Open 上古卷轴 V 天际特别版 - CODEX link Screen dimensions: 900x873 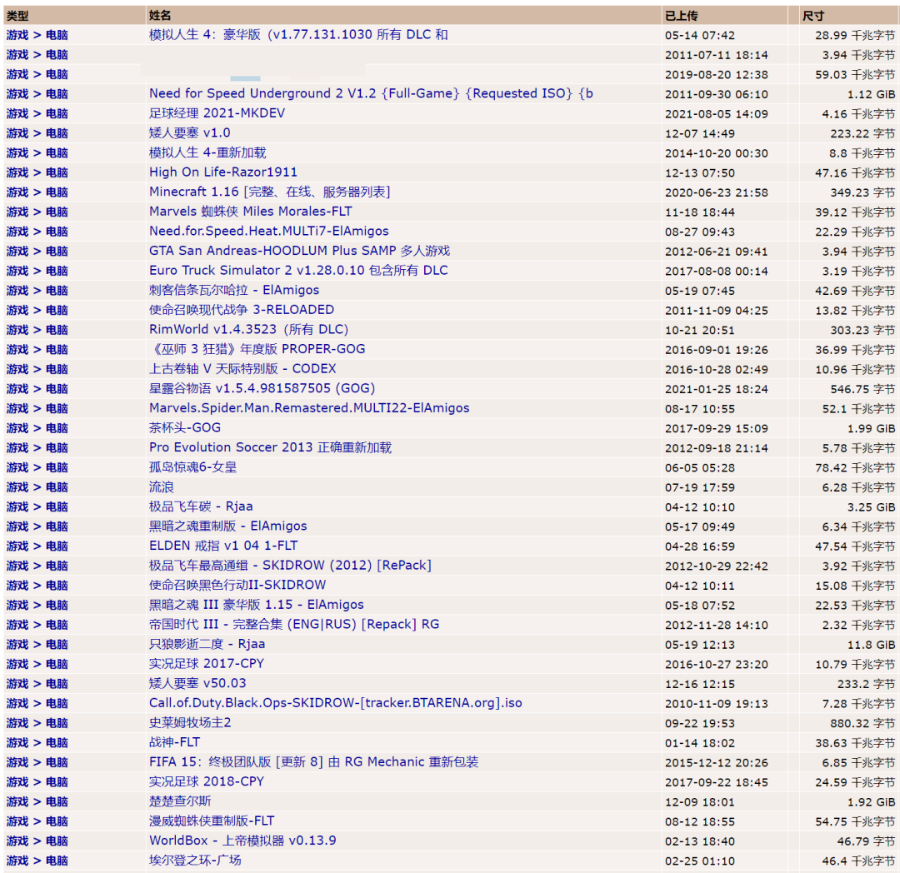[242, 368]
